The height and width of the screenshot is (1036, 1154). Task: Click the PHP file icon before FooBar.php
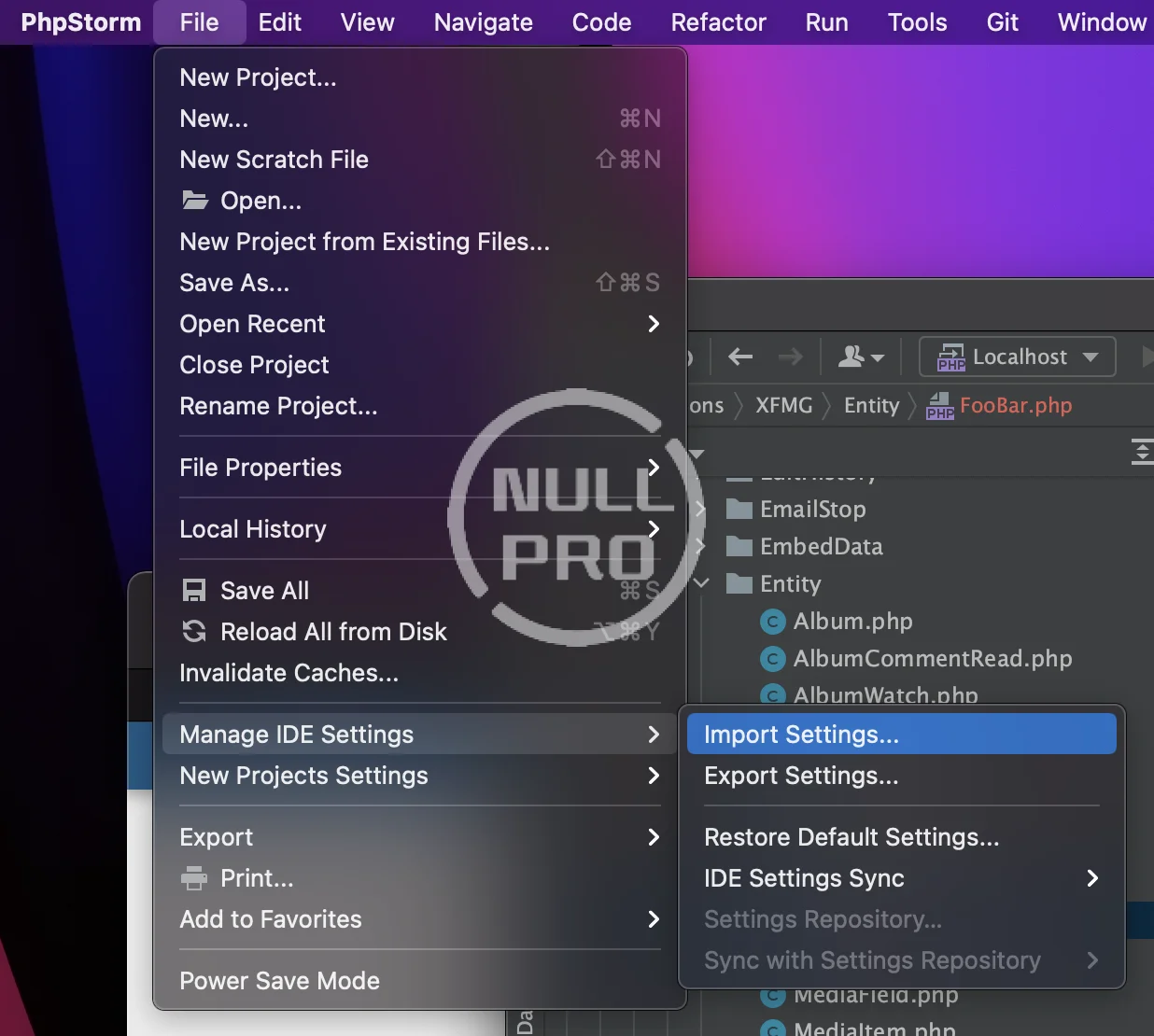939,406
